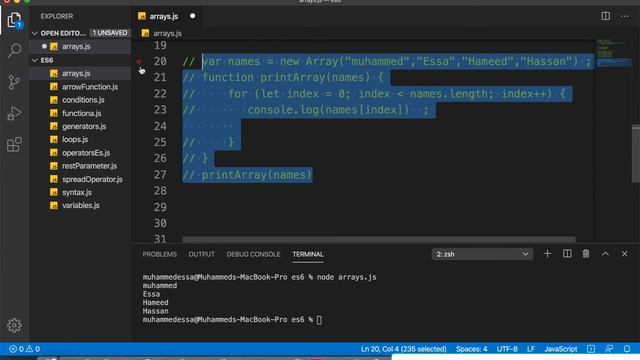Click errors and warnings count in status bar
Viewport: 640px width, 360px height.
(x=24, y=349)
